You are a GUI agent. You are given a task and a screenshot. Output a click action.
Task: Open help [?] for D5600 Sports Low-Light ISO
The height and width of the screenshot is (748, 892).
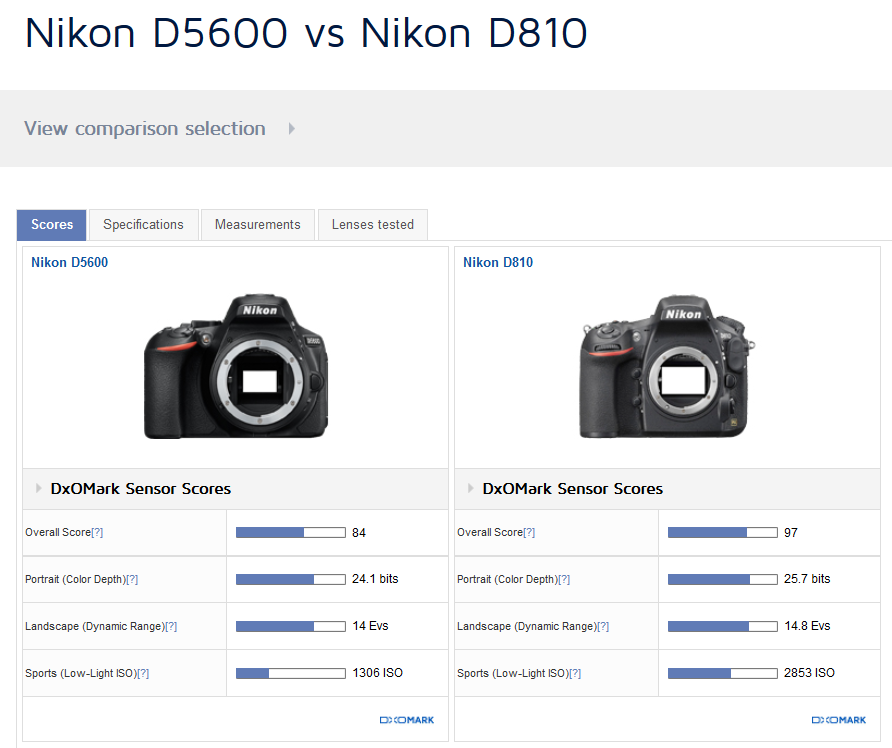click(143, 673)
